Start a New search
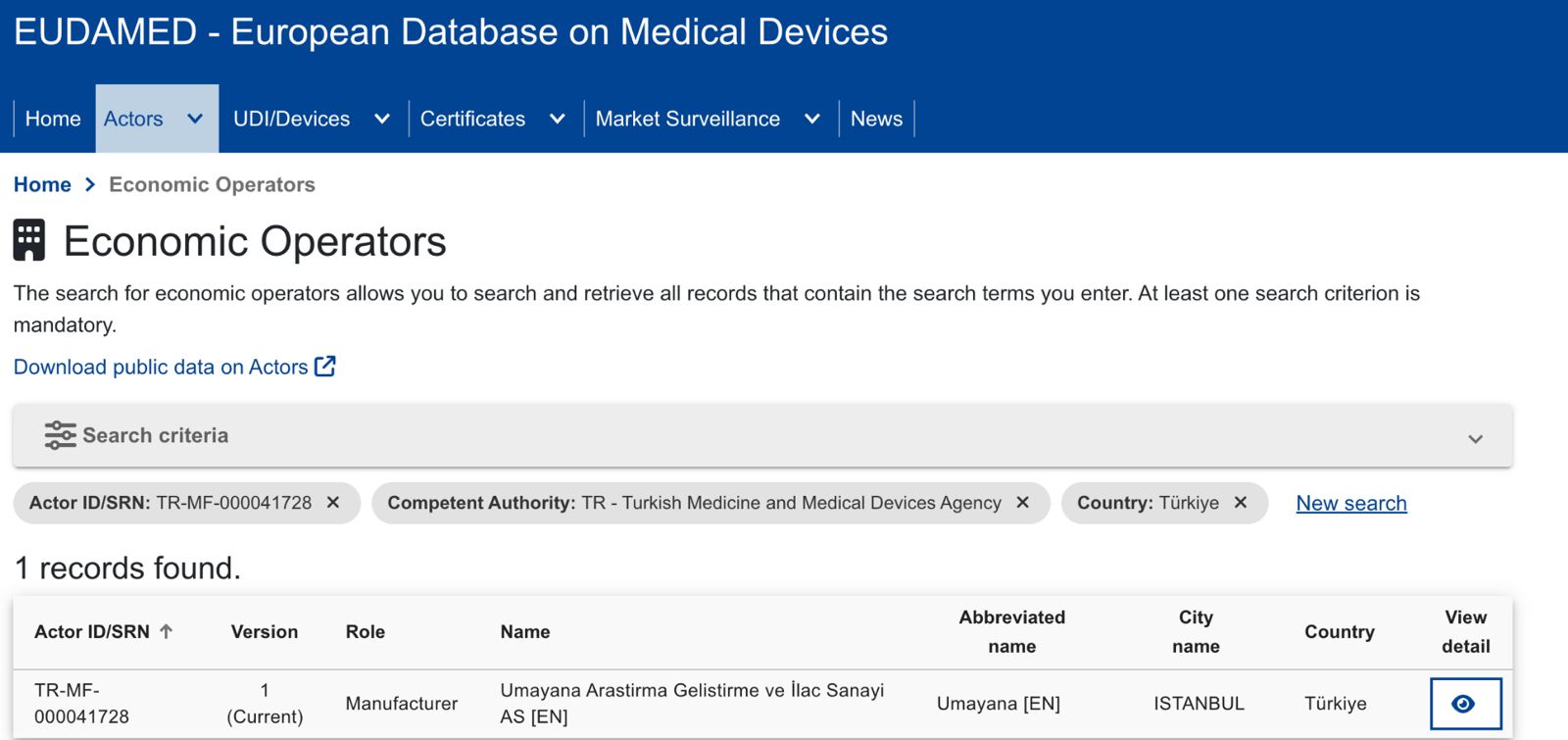Image resolution: width=1568 pixels, height=740 pixels. point(1351,503)
